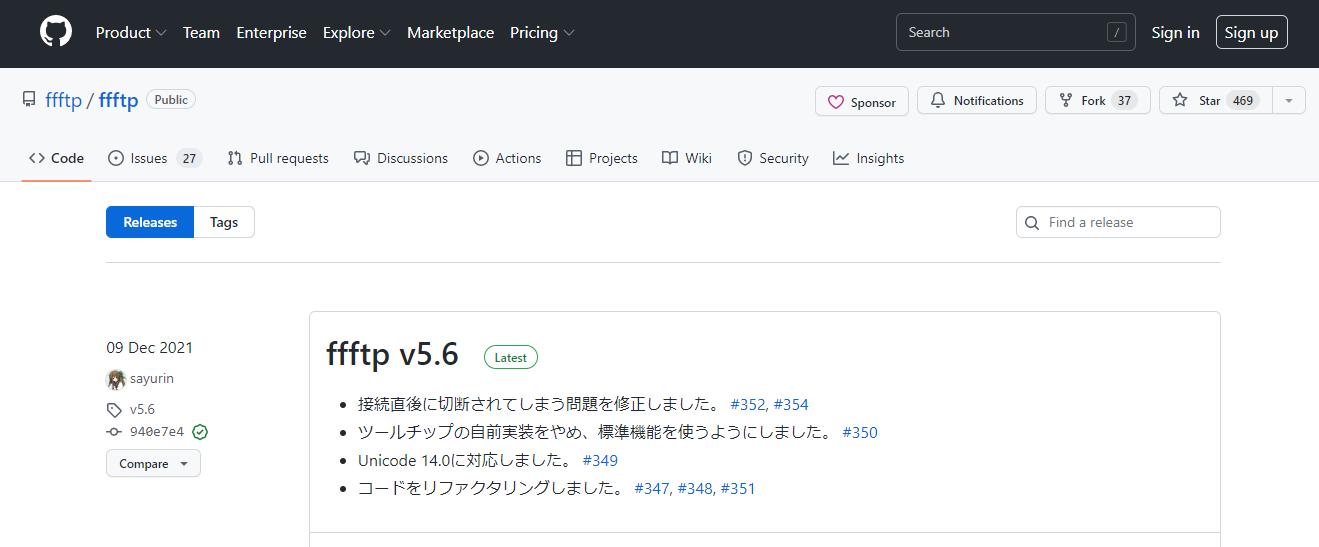Screen dimensions: 1319x547
Task: View the 37 forks count
Action: point(1124,100)
